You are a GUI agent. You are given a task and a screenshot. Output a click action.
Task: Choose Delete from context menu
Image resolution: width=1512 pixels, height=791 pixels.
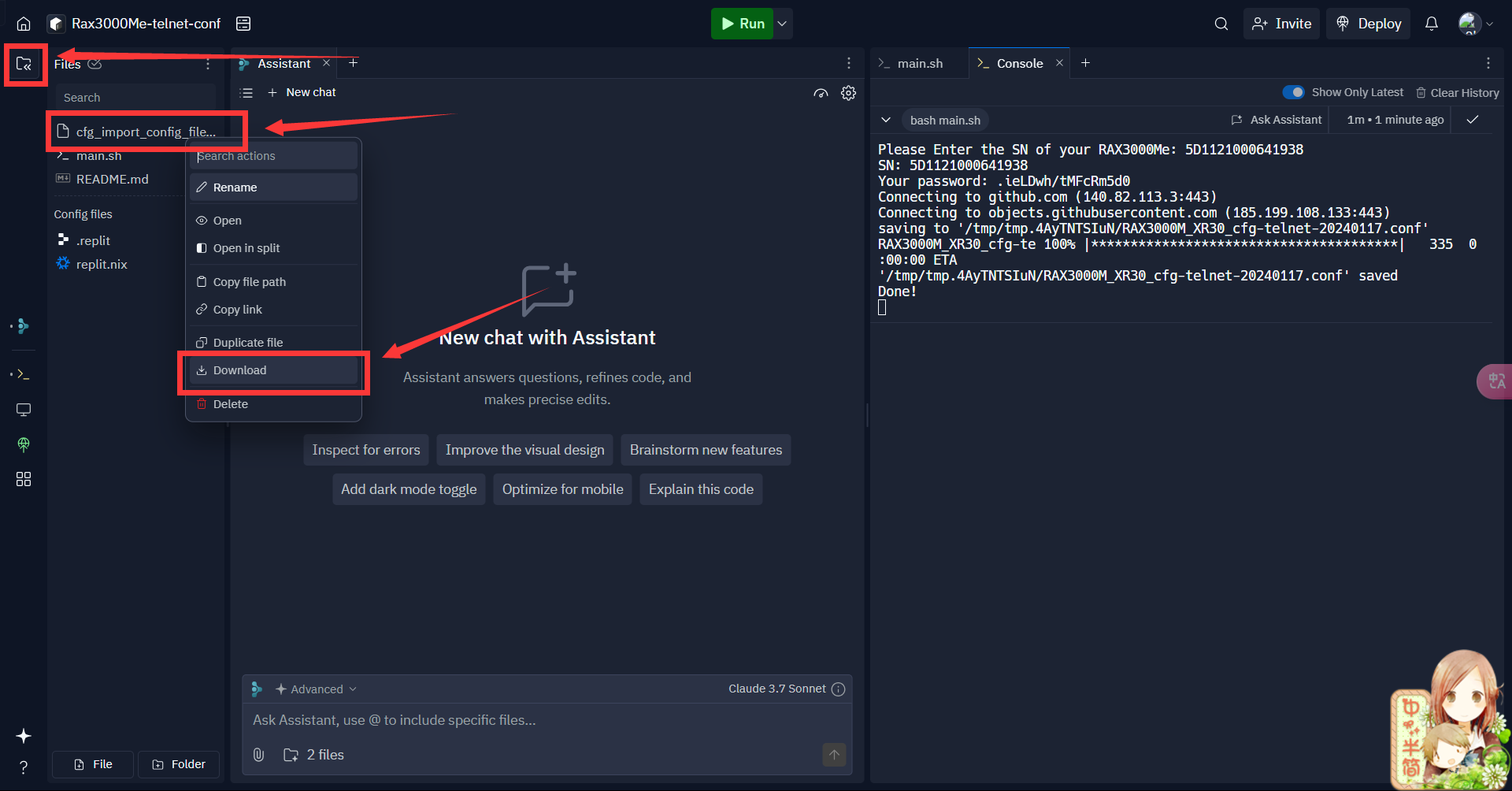click(273, 404)
